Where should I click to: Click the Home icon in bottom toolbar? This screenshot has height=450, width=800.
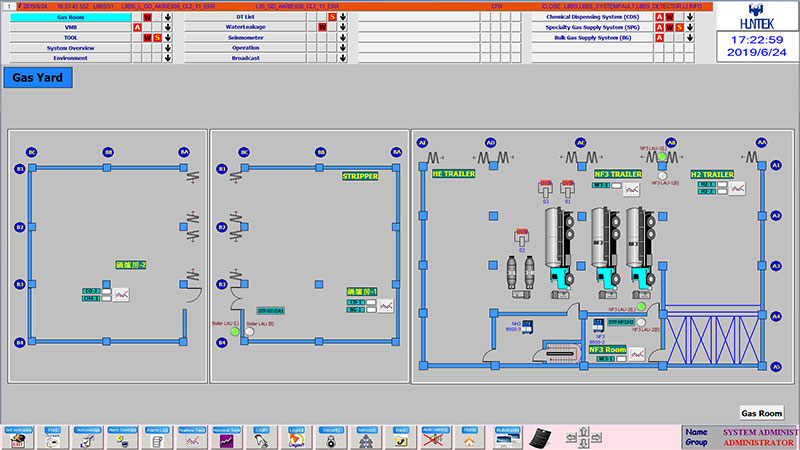pos(470,436)
